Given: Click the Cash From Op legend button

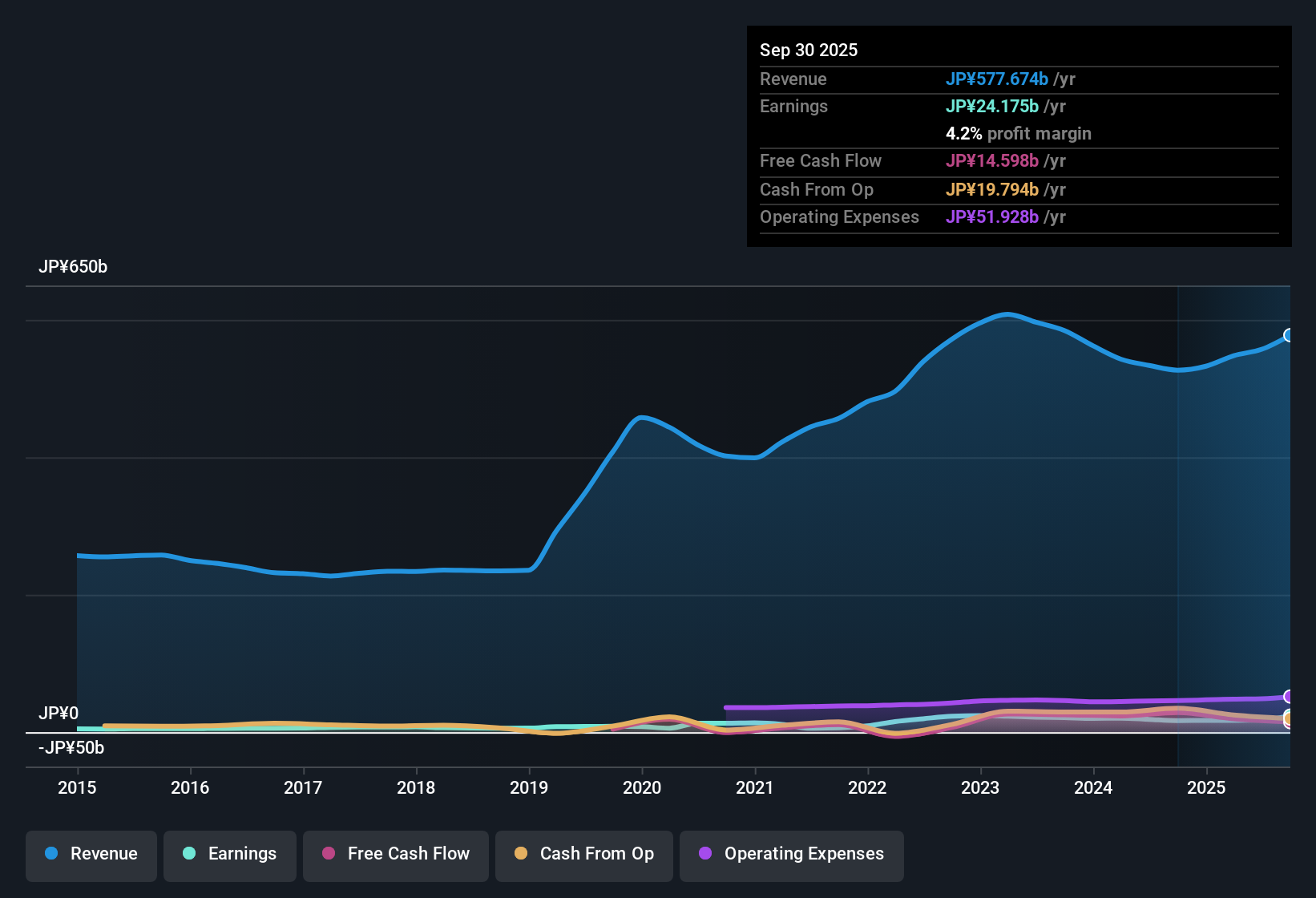Looking at the screenshot, I should 583,854.
